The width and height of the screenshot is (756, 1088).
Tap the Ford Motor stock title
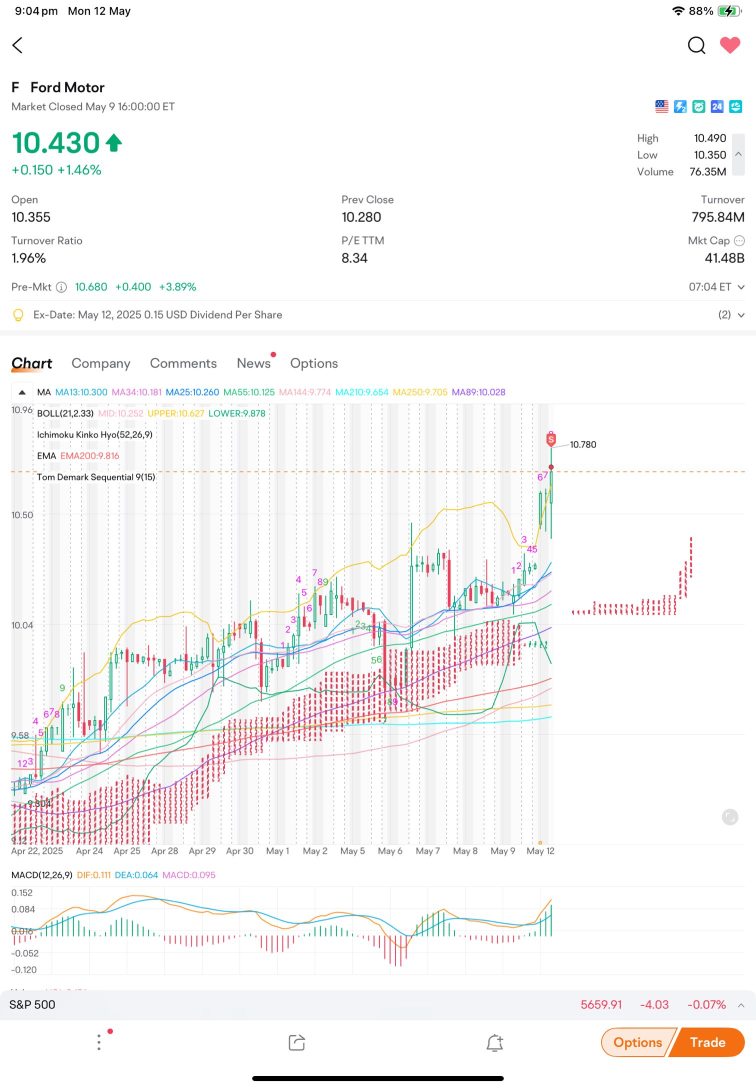click(x=67, y=87)
